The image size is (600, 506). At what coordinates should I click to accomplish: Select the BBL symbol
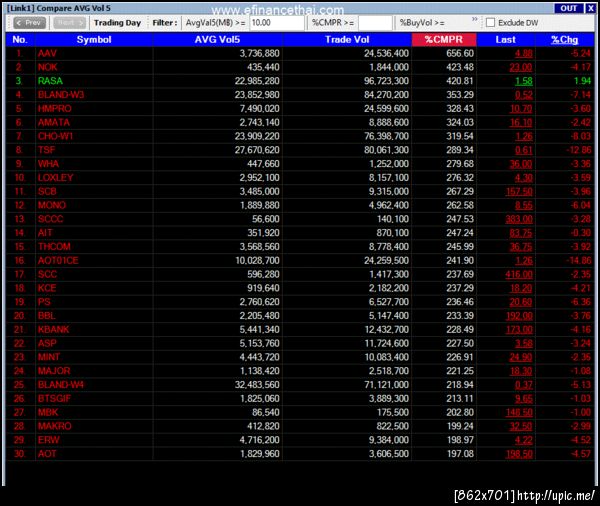pos(47,315)
